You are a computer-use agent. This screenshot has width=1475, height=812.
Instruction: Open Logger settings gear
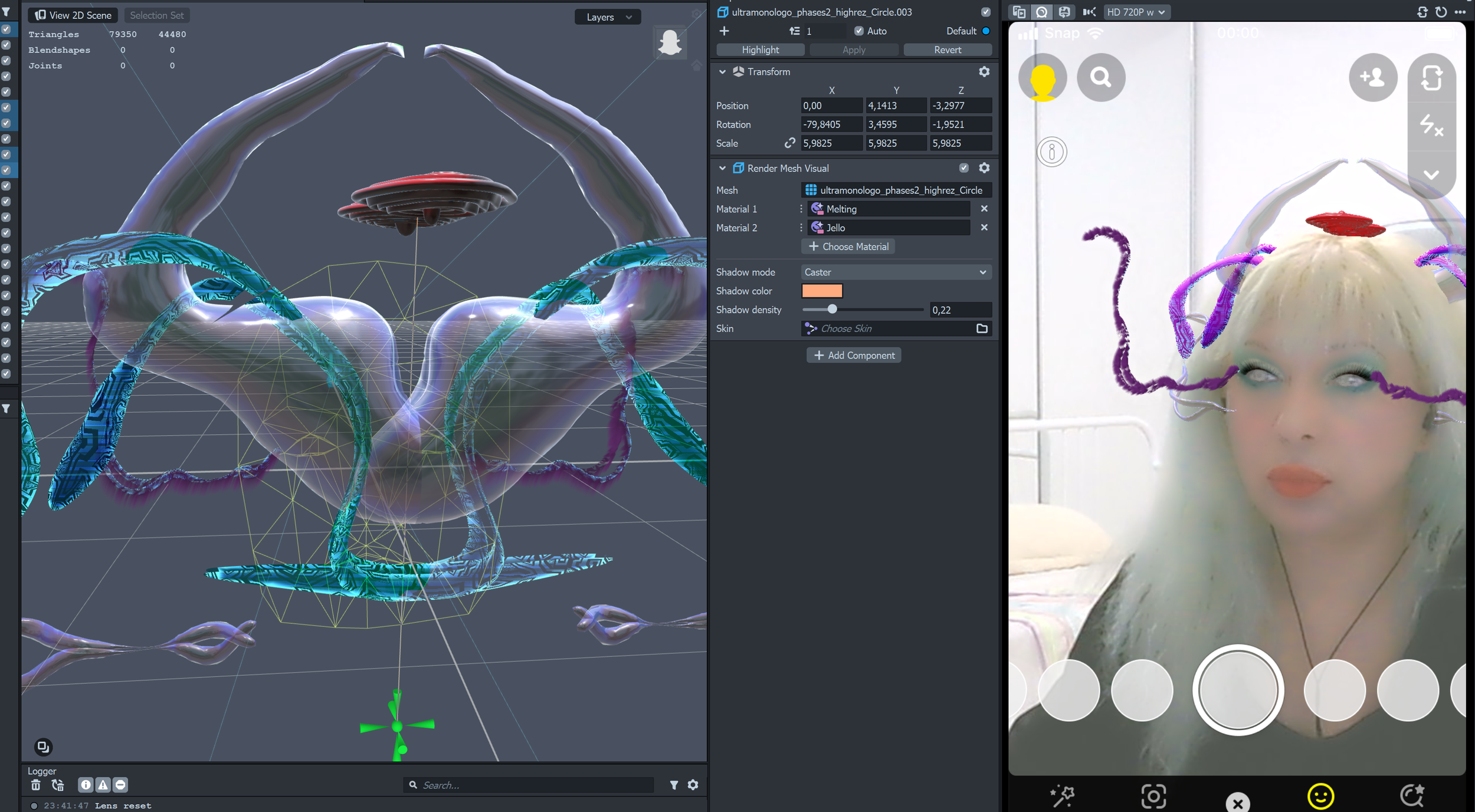pyautogui.click(x=693, y=785)
